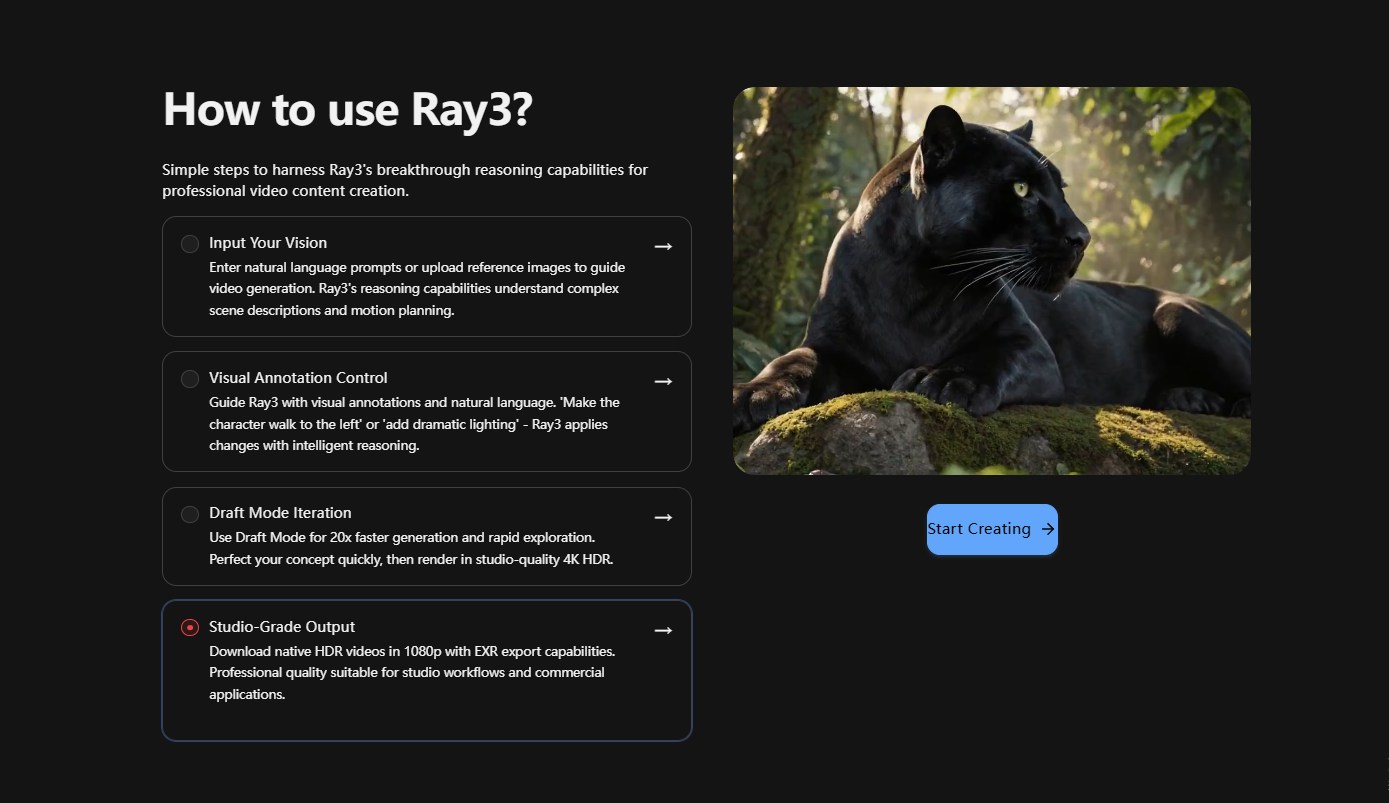Click the black panther preview image
The image size is (1389, 803).
(991, 280)
